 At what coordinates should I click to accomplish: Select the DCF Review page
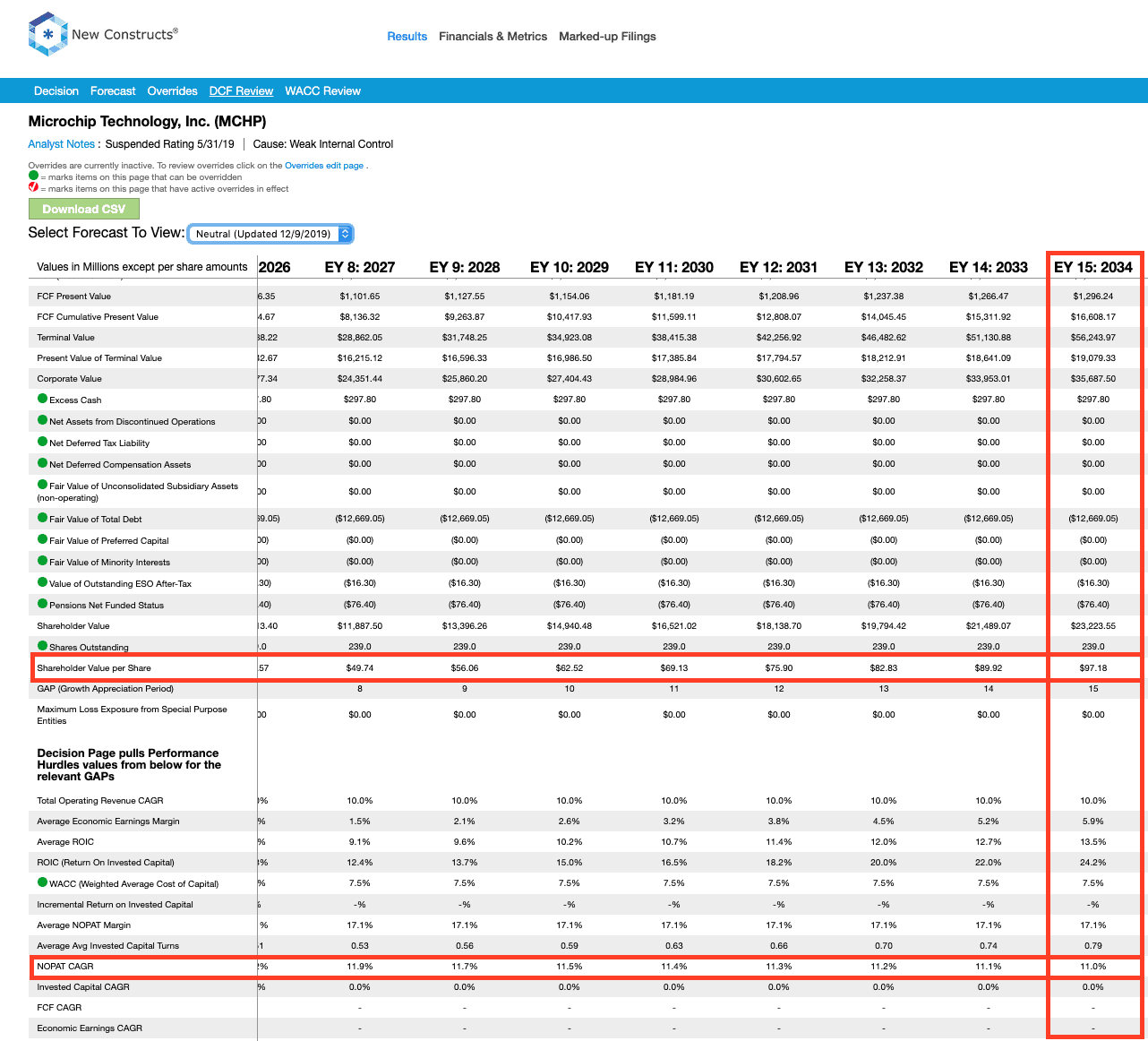point(241,91)
